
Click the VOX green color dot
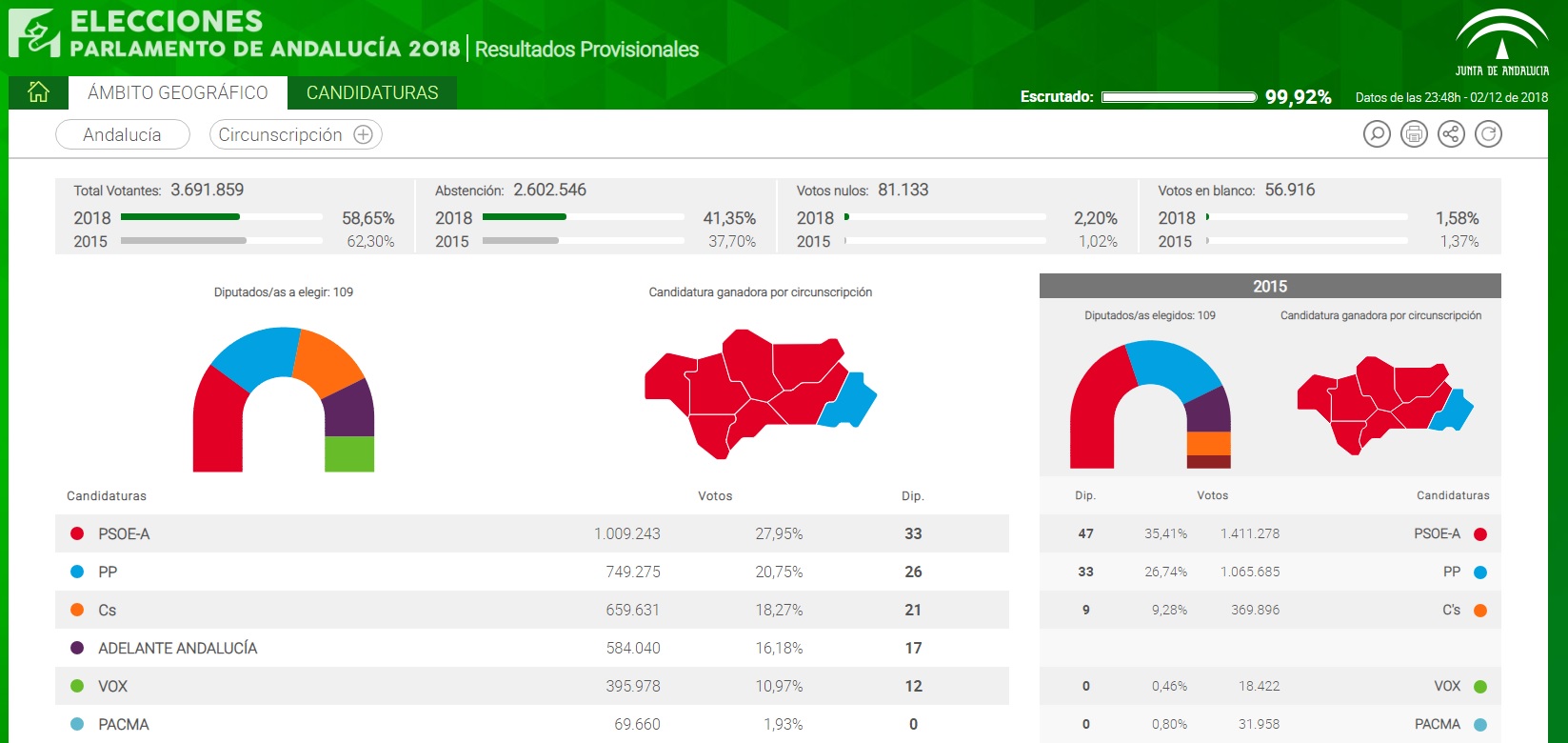pos(77,686)
